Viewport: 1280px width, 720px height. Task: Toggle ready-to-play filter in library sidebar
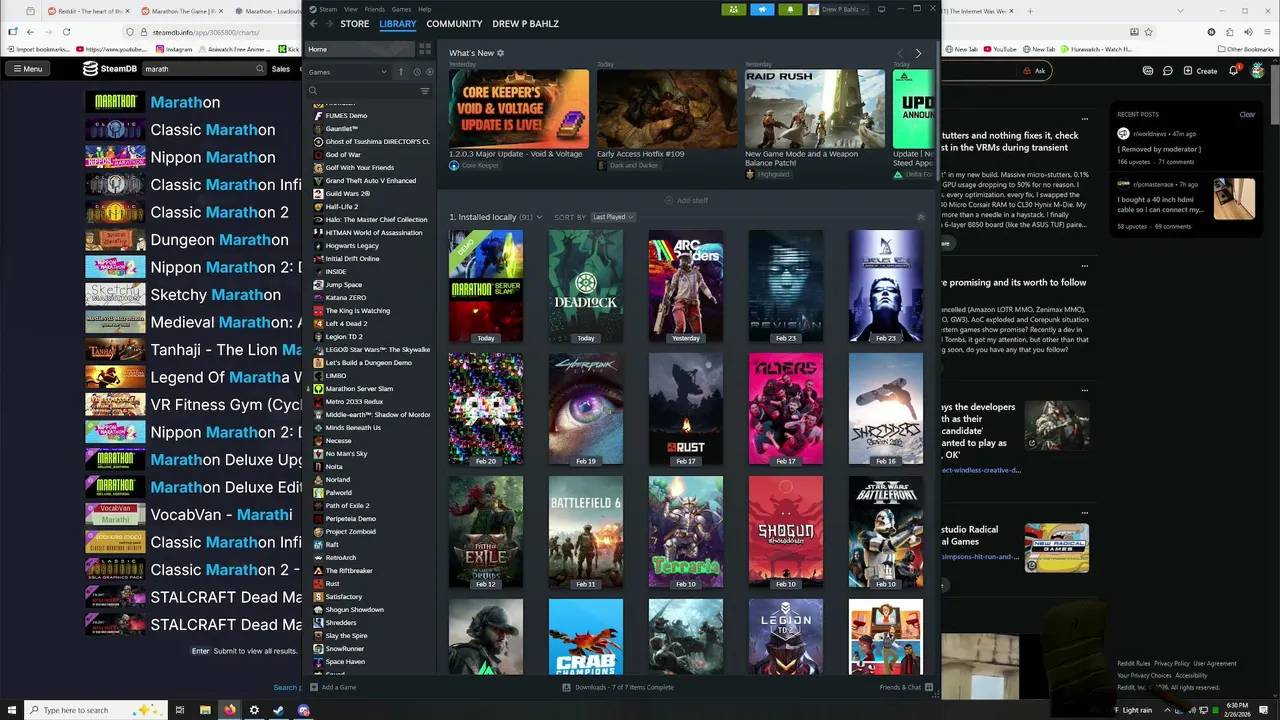(x=430, y=72)
